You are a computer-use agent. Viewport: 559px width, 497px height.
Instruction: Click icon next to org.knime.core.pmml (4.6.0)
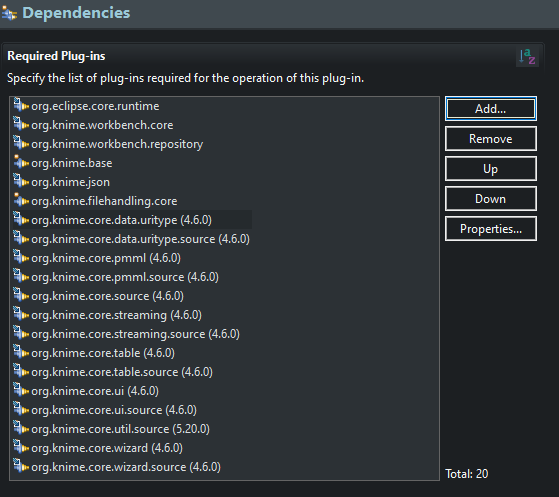pyautogui.click(x=21, y=257)
